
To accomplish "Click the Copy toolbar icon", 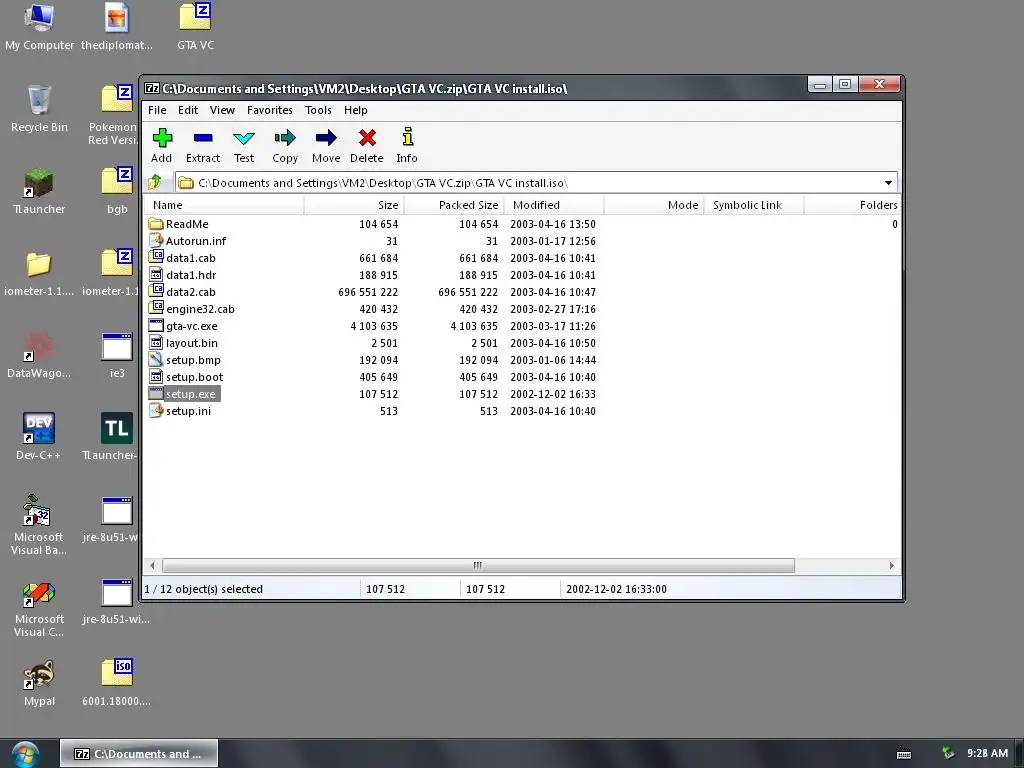I will point(285,138).
